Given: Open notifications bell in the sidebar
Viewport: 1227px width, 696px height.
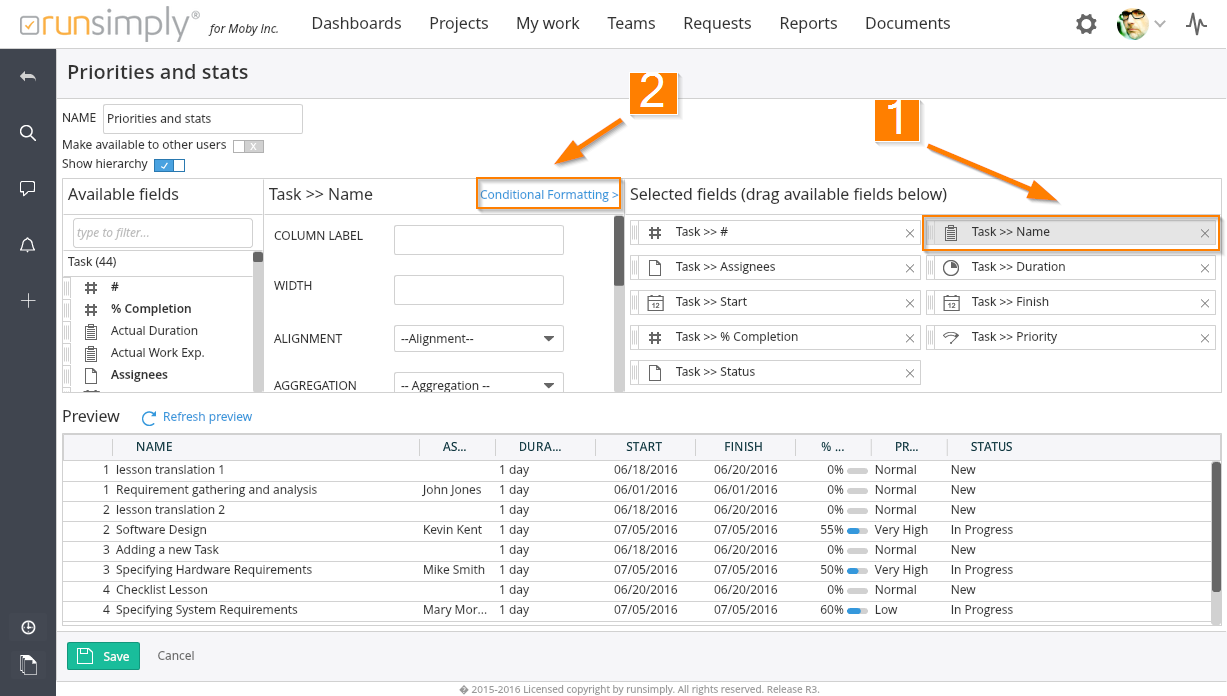Looking at the screenshot, I should 28,245.
